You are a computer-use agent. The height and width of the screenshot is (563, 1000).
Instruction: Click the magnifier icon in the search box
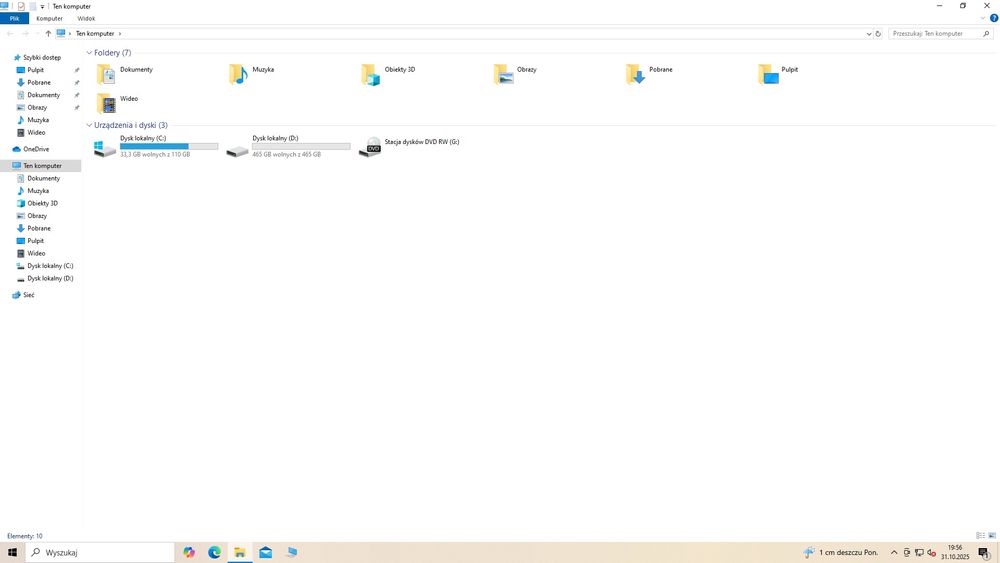coord(986,33)
